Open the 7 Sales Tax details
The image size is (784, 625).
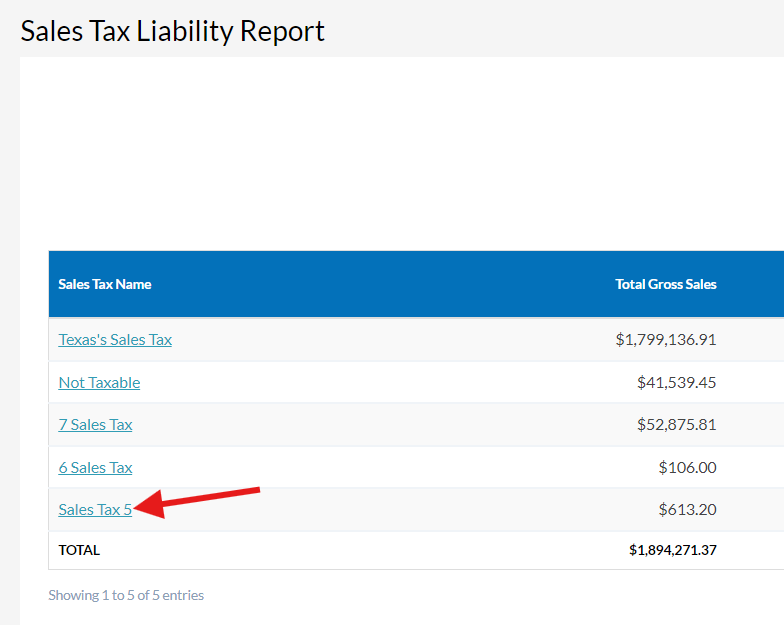pos(95,425)
